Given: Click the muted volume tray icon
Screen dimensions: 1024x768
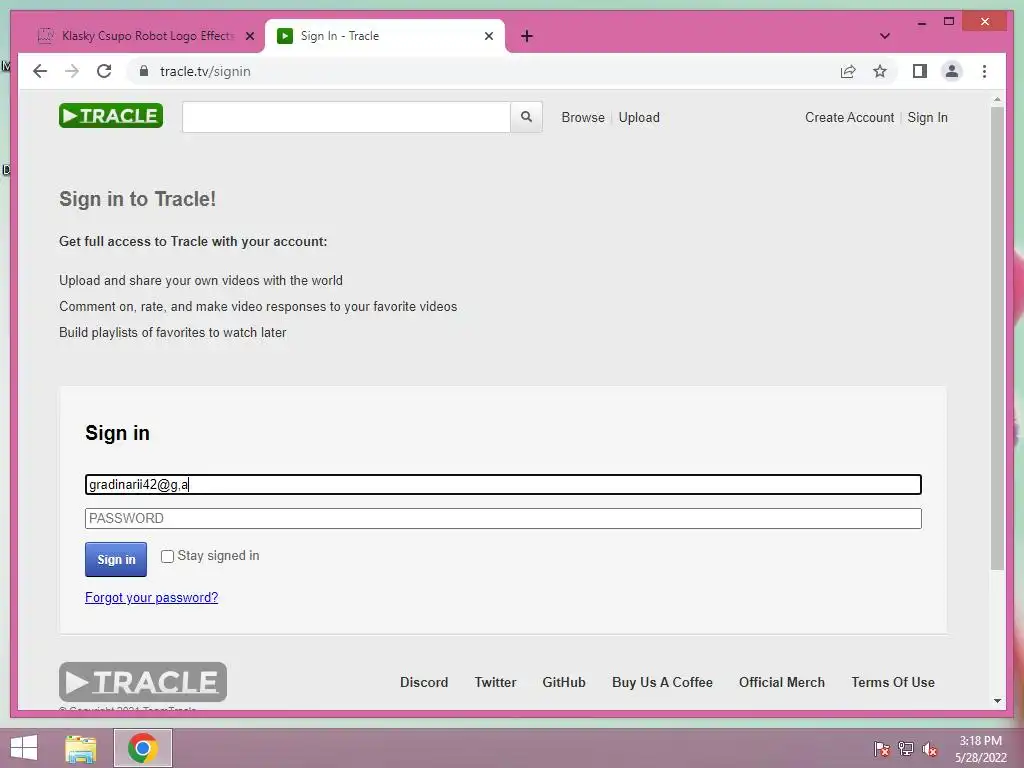Looking at the screenshot, I should click(x=930, y=749).
